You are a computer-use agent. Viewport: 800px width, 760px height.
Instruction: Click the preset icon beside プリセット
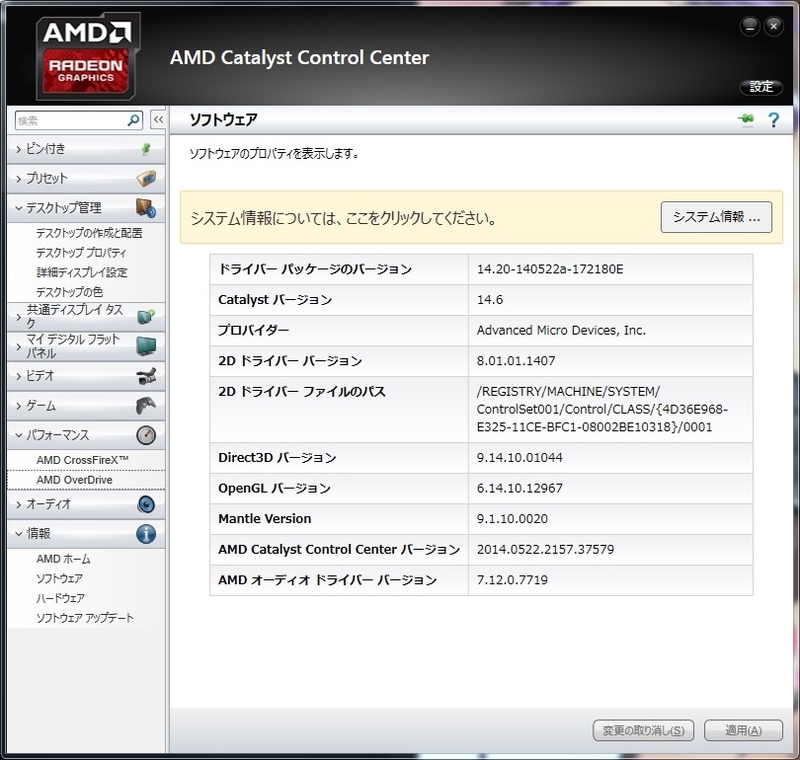coord(146,179)
